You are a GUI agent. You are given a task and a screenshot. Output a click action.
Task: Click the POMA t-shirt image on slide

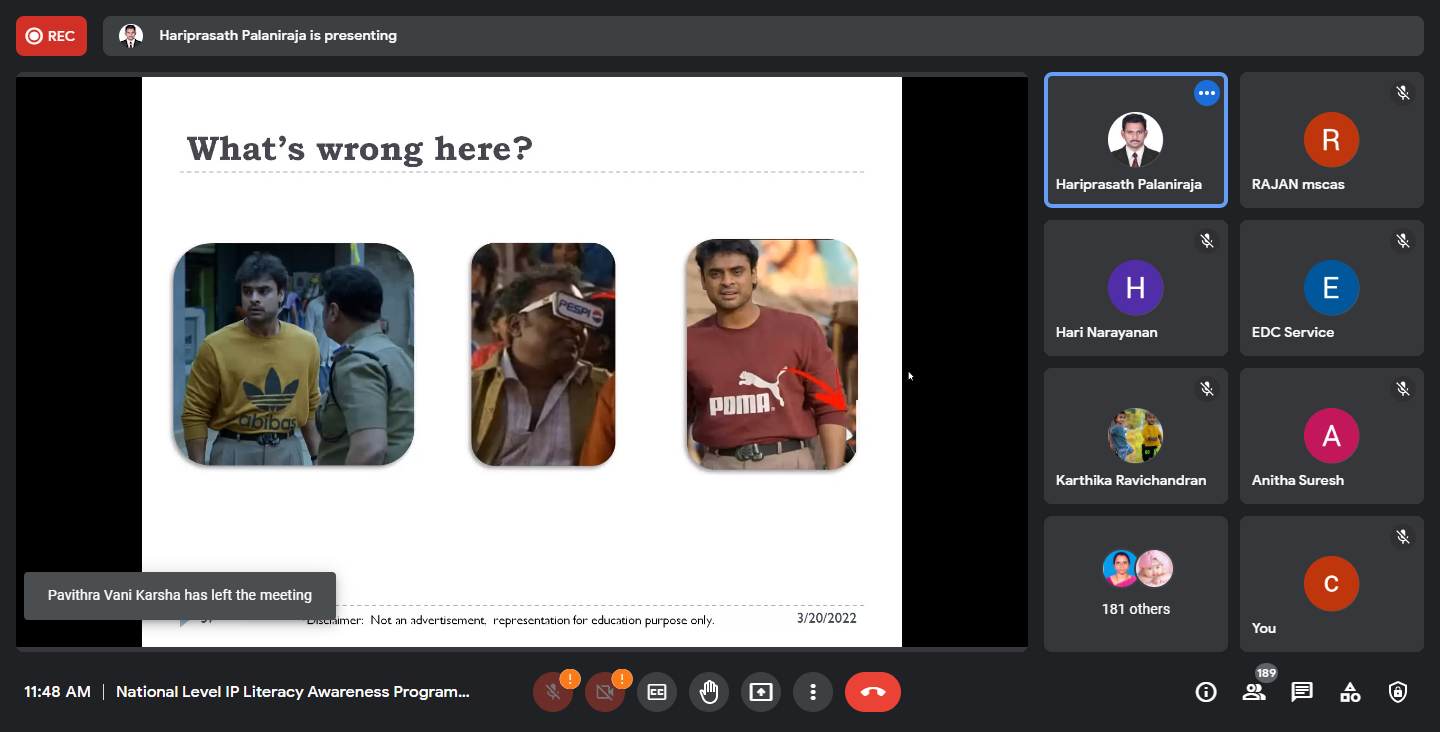pos(771,354)
